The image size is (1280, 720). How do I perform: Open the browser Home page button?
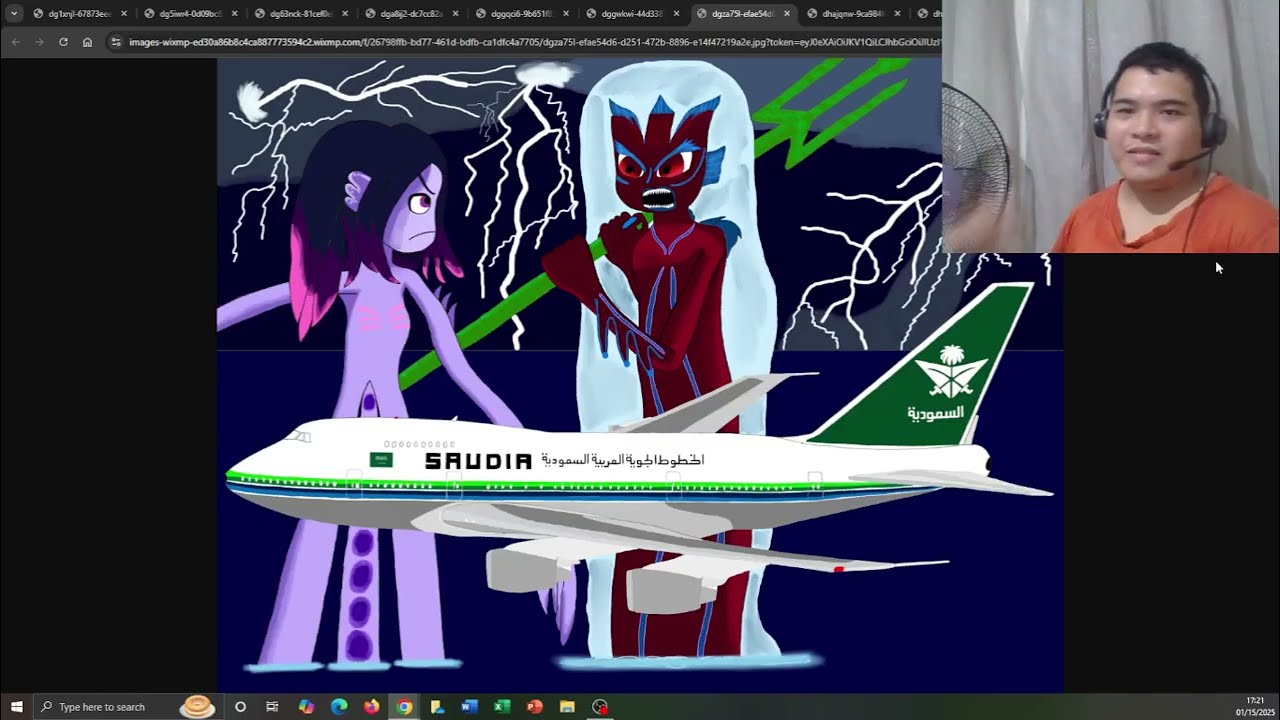(x=87, y=42)
